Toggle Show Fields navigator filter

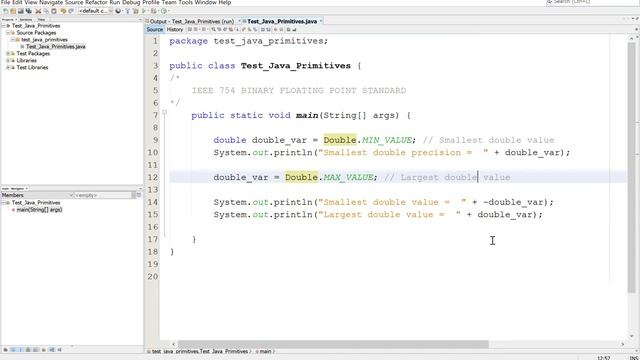point(13,350)
